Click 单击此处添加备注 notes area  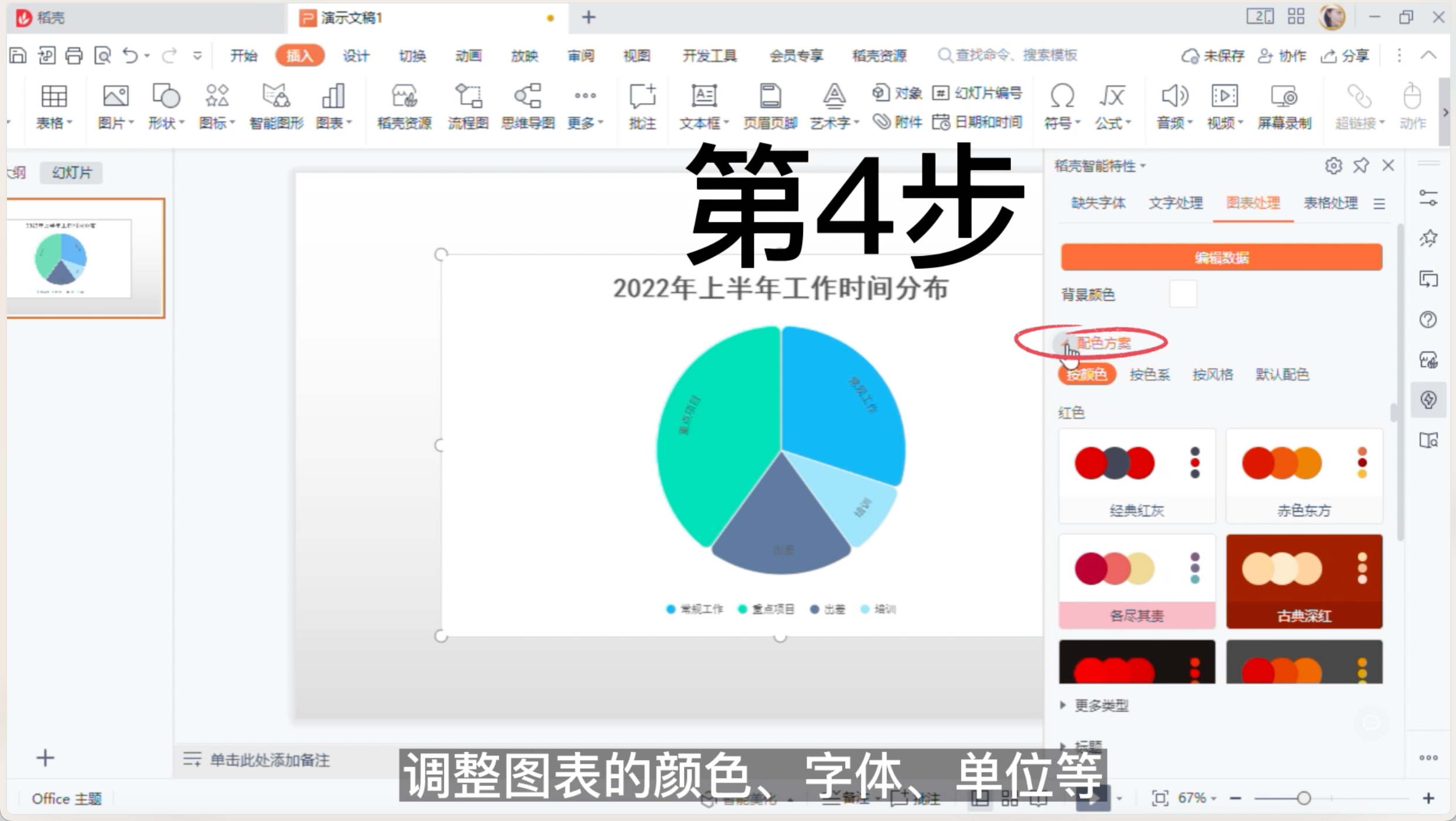click(269, 760)
